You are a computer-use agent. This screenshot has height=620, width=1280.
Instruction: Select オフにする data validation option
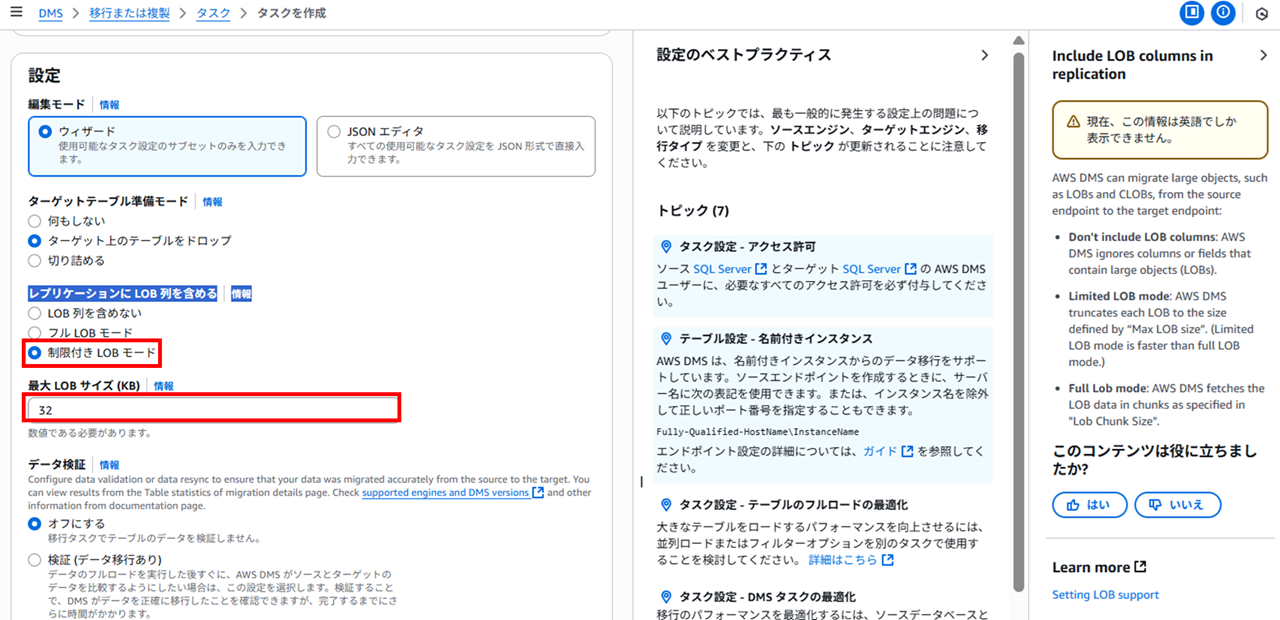pyautogui.click(x=35, y=524)
